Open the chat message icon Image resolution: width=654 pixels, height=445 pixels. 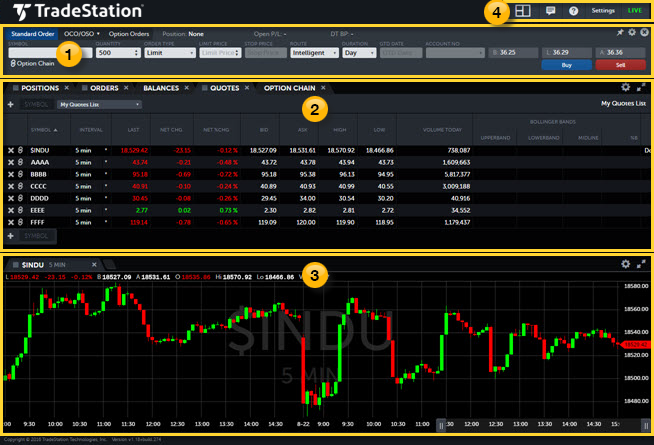(551, 11)
